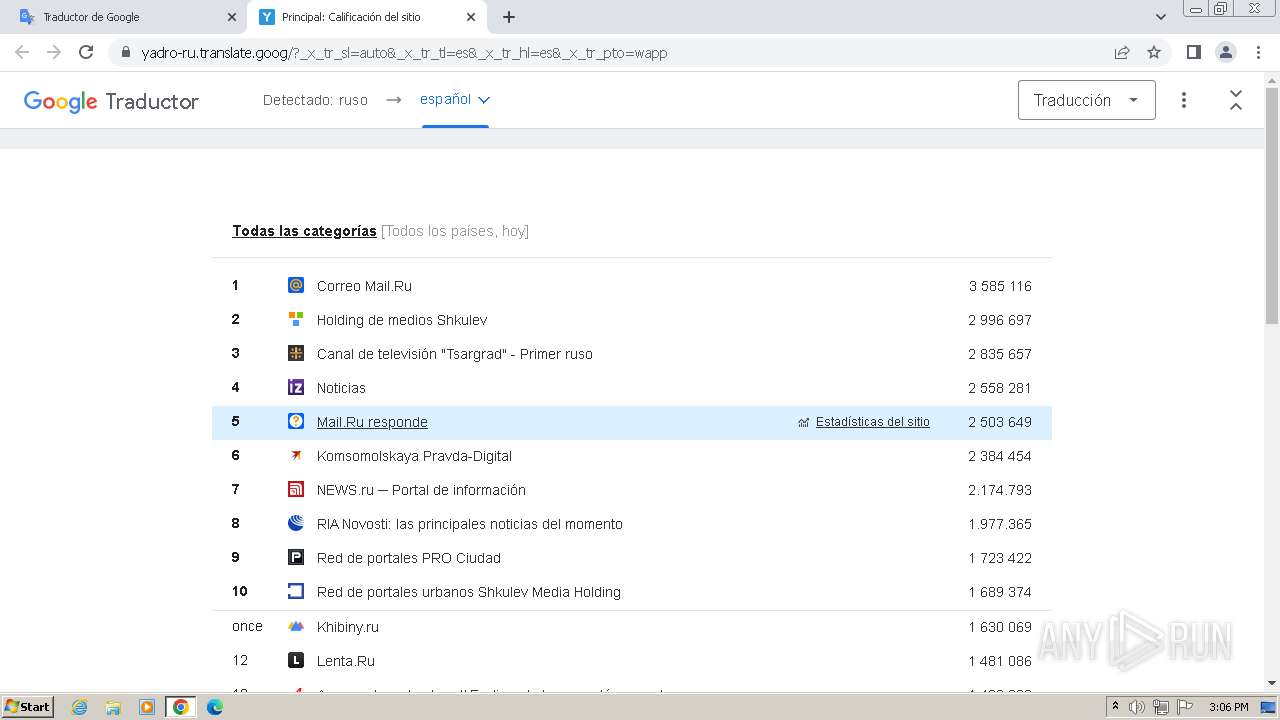
Task: Click the Shkulev media holding colored-squares icon
Action: 296,319
